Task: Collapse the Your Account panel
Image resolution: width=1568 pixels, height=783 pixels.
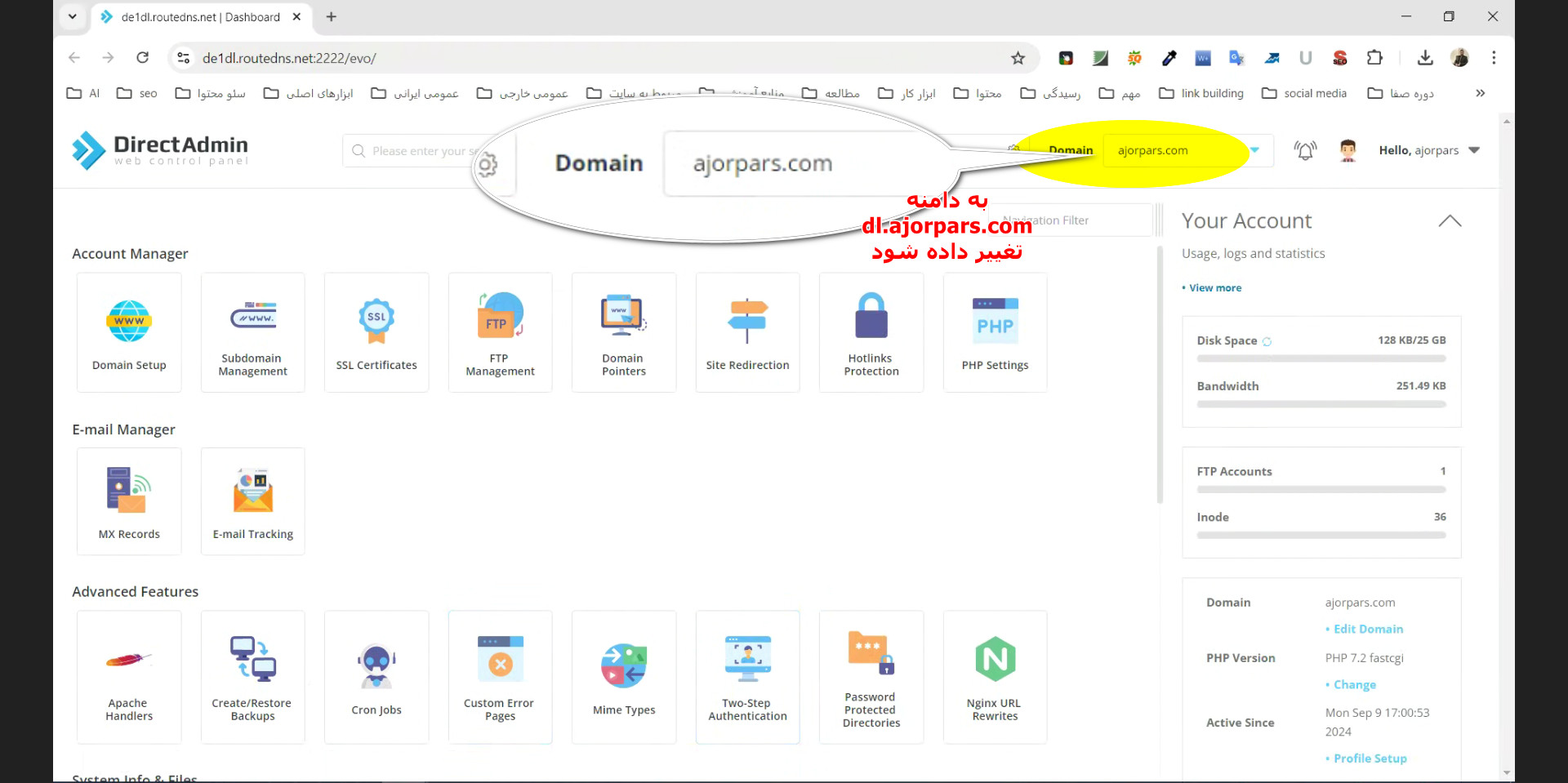Action: [x=1450, y=221]
